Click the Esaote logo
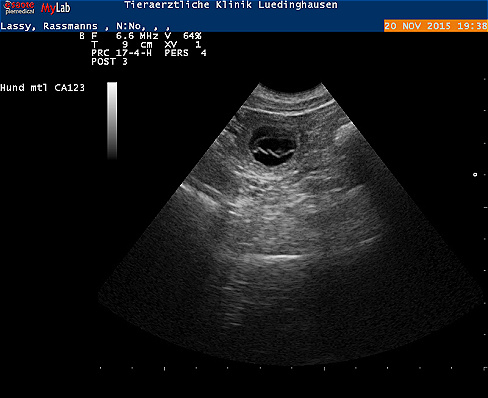 click(20, 8)
